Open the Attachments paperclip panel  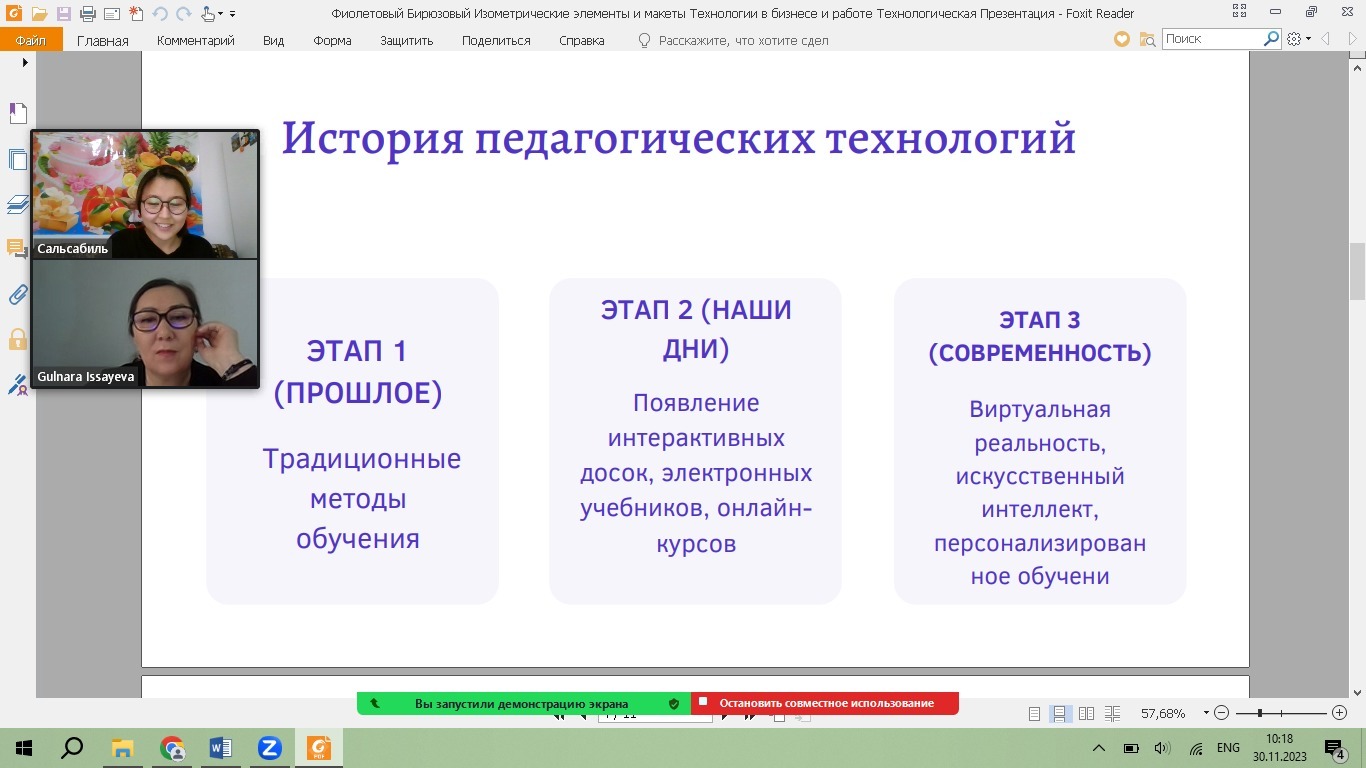[17, 294]
